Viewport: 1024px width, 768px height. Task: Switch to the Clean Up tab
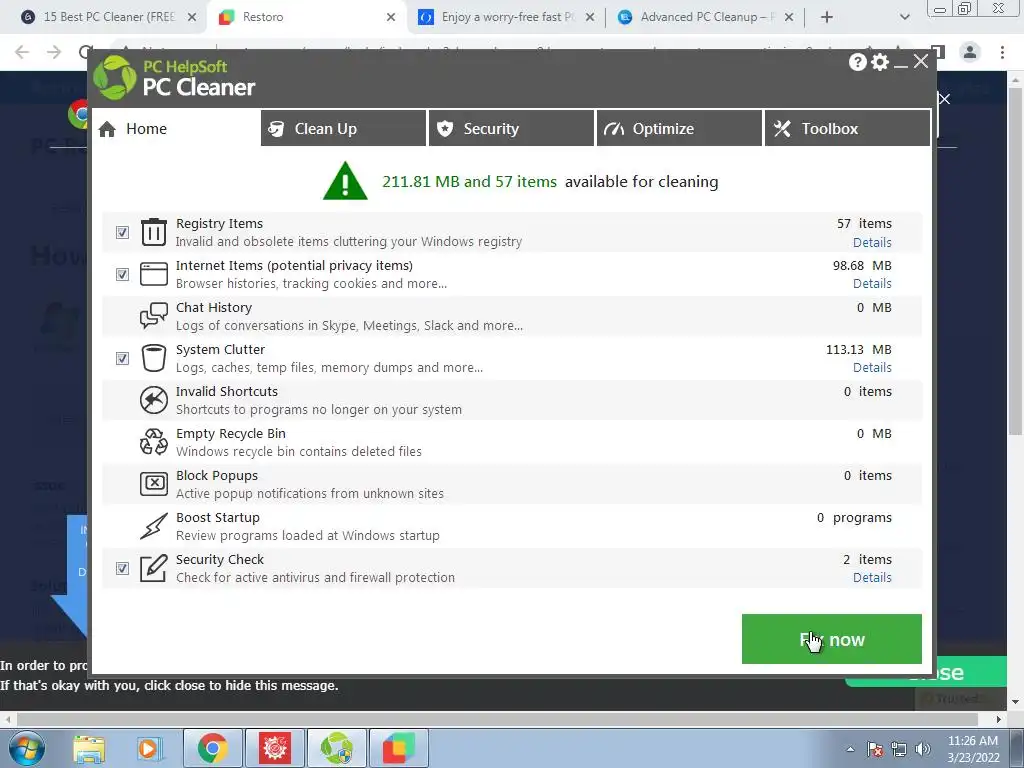(343, 129)
